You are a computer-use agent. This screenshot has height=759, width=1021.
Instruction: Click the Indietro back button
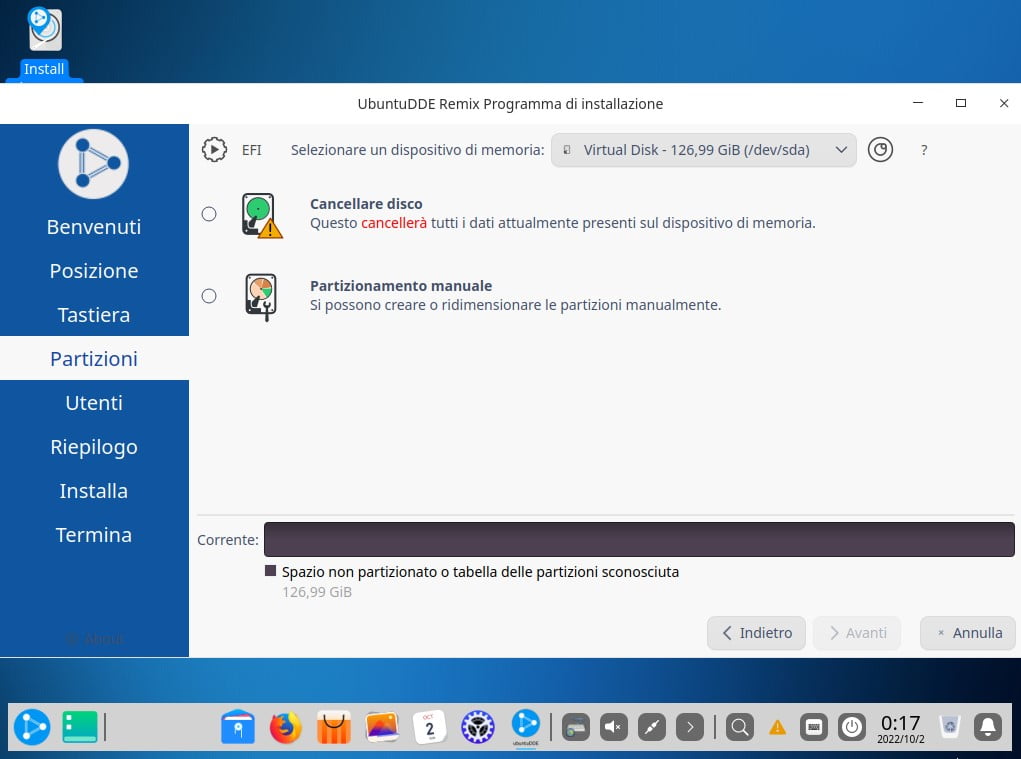pos(756,633)
